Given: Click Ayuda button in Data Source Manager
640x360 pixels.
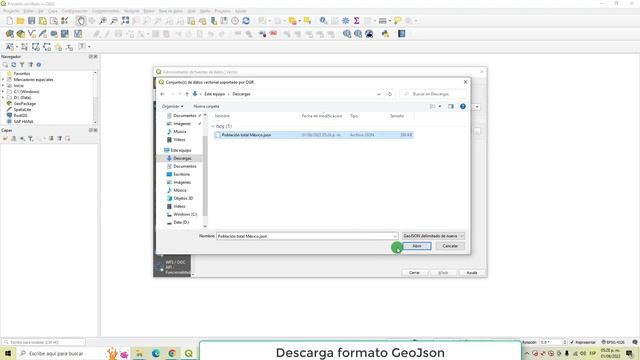Looking at the screenshot, I should point(472,273).
